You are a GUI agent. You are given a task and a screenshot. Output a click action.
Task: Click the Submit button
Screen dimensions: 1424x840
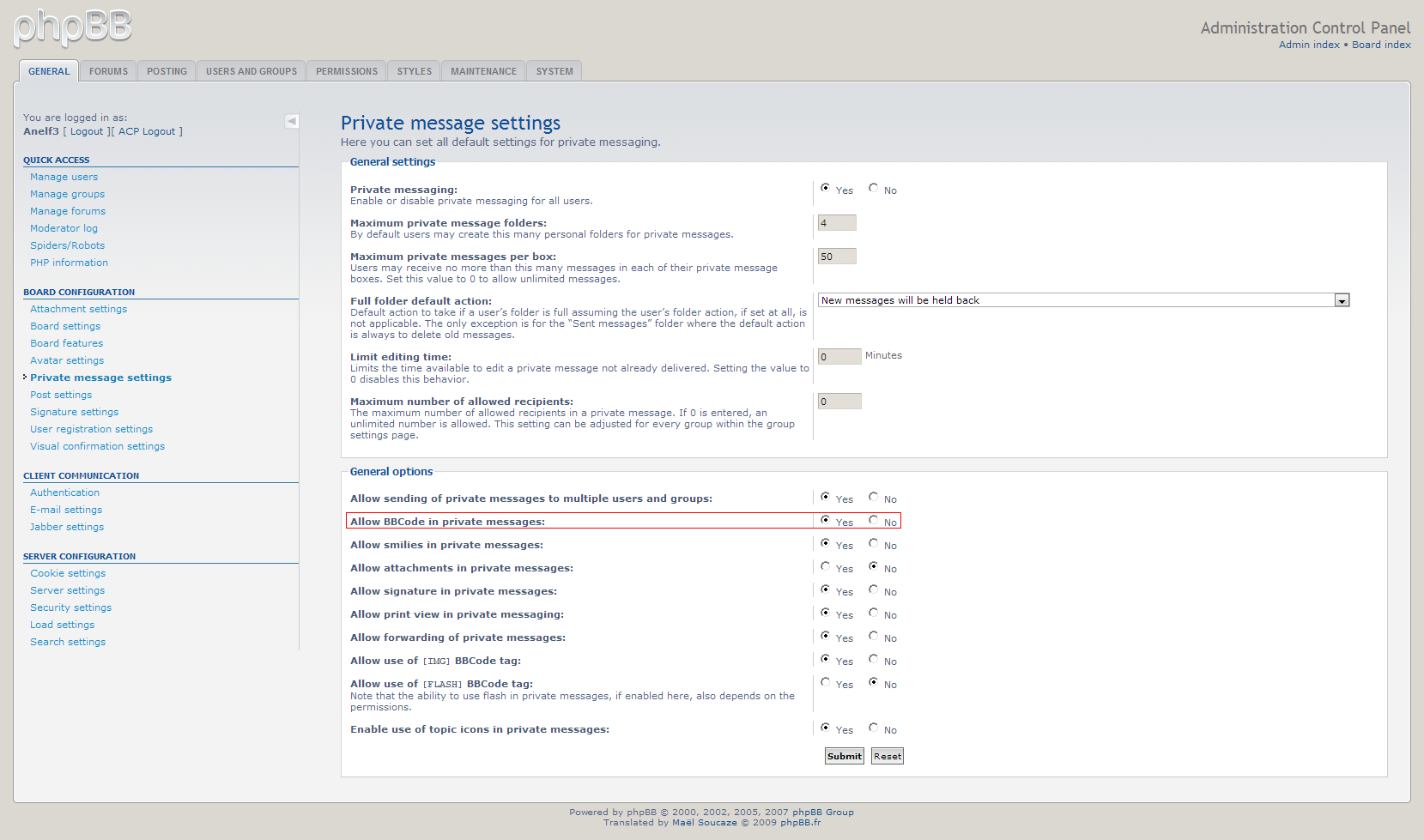point(845,756)
